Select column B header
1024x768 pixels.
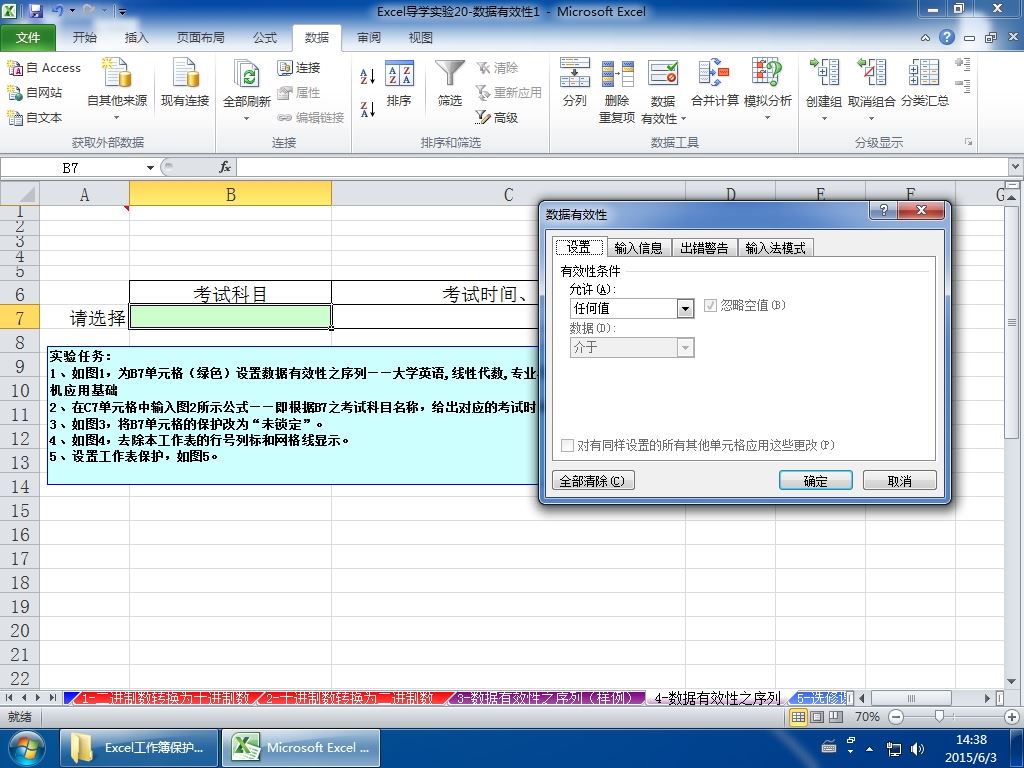point(231,194)
